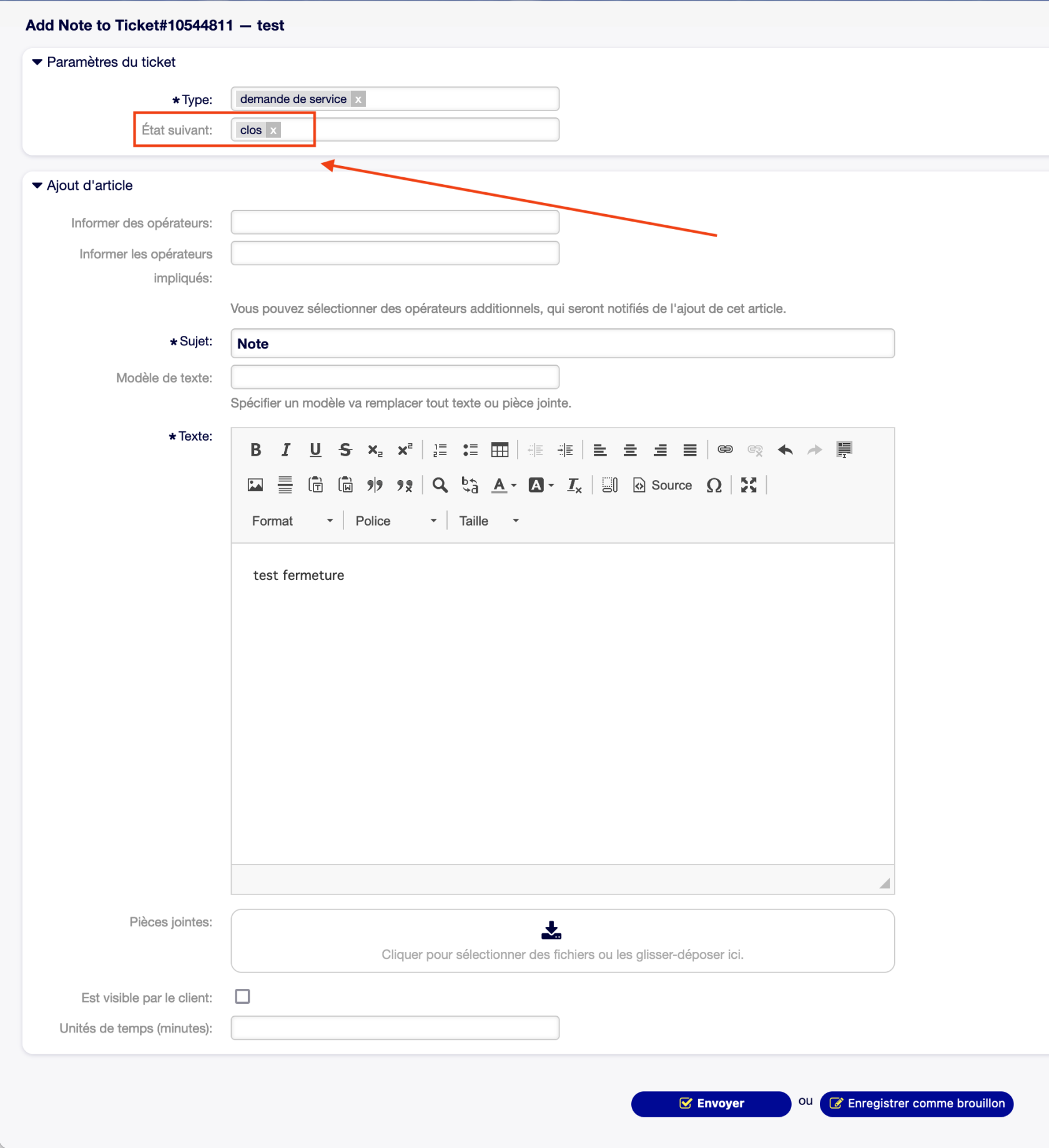Insert a table in the note

[500, 450]
